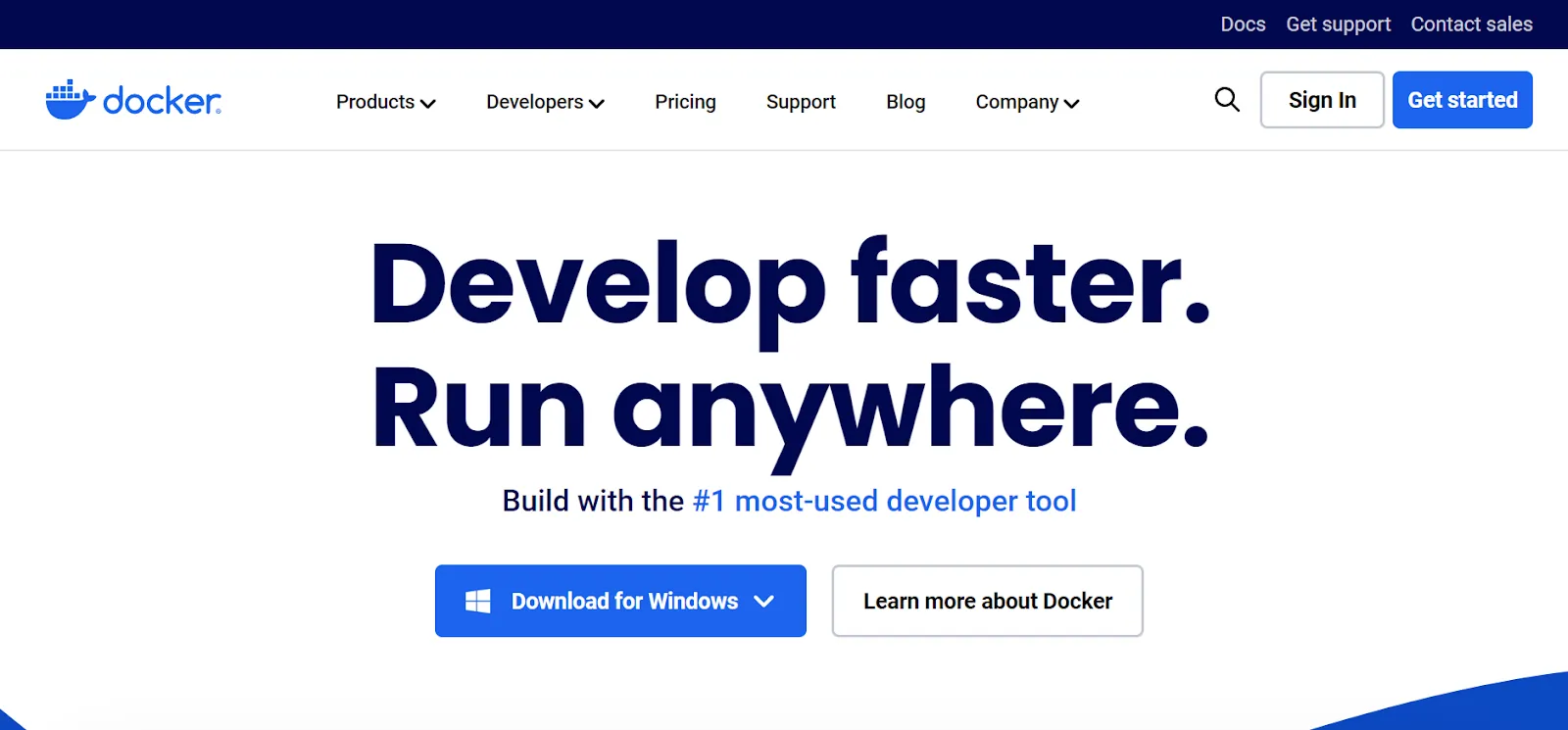Click Download for Windows button text
1568x730 pixels.
pos(624,601)
